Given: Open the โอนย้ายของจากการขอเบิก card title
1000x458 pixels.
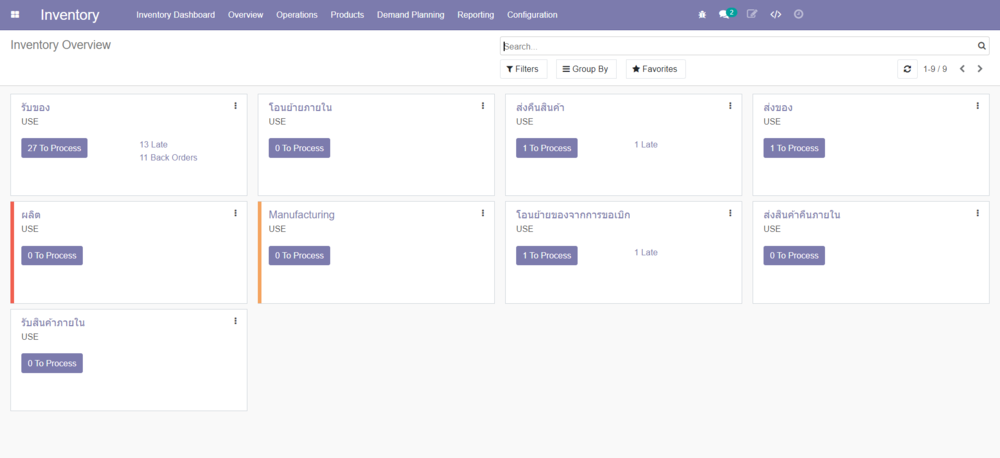Looking at the screenshot, I should click(573, 215).
